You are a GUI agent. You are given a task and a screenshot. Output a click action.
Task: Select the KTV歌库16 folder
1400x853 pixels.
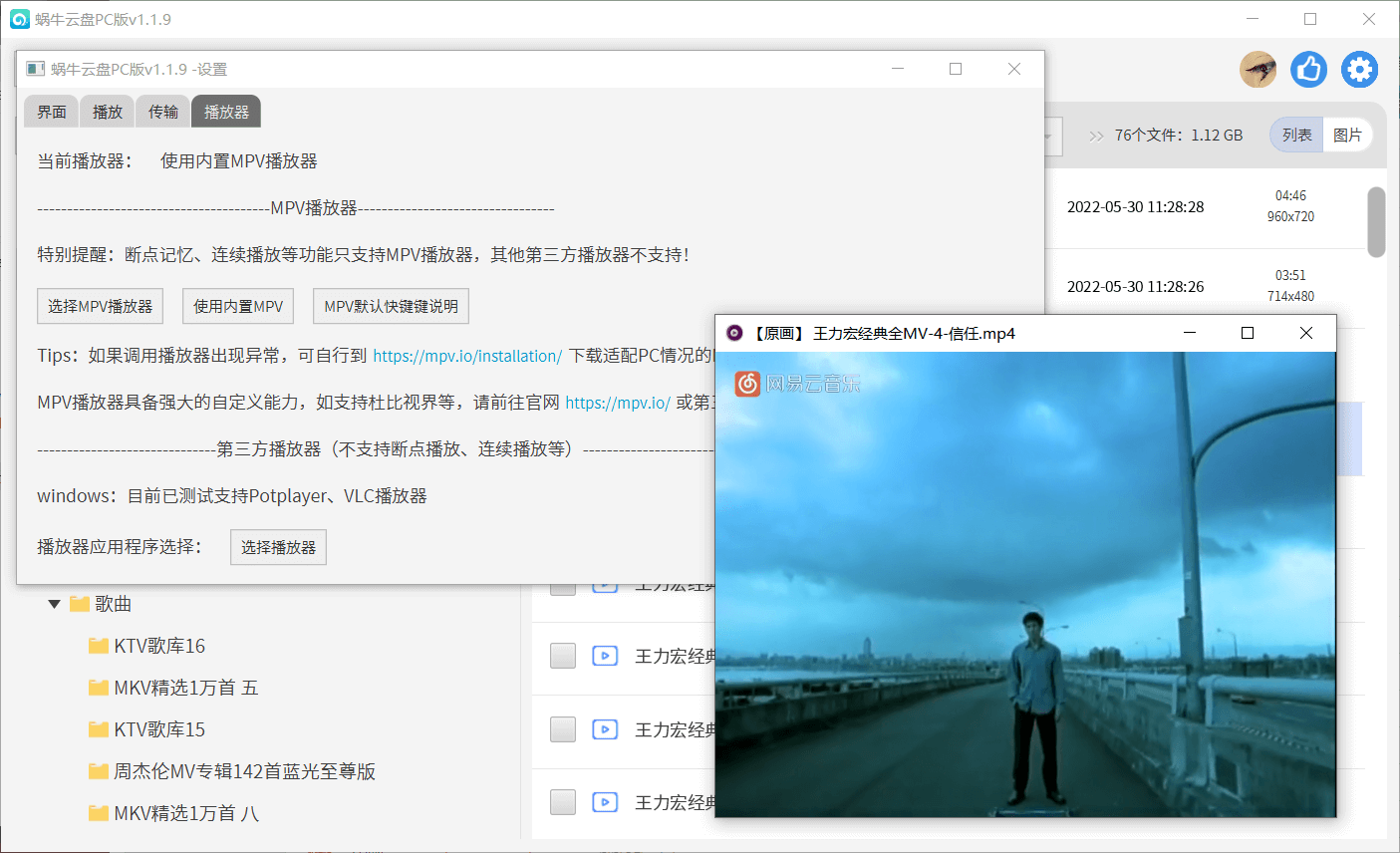click(159, 646)
